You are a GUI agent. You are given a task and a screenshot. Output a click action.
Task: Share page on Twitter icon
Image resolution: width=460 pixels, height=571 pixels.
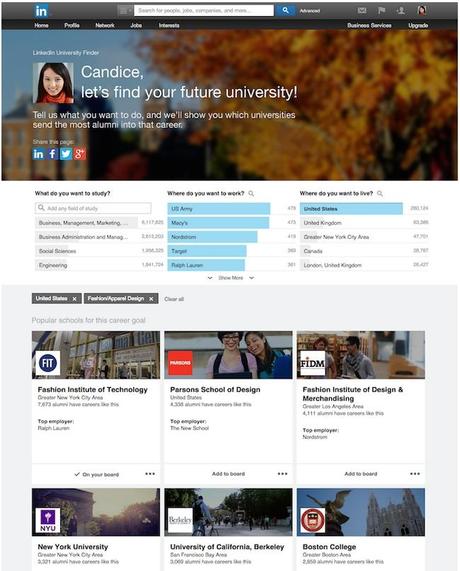coord(66,154)
